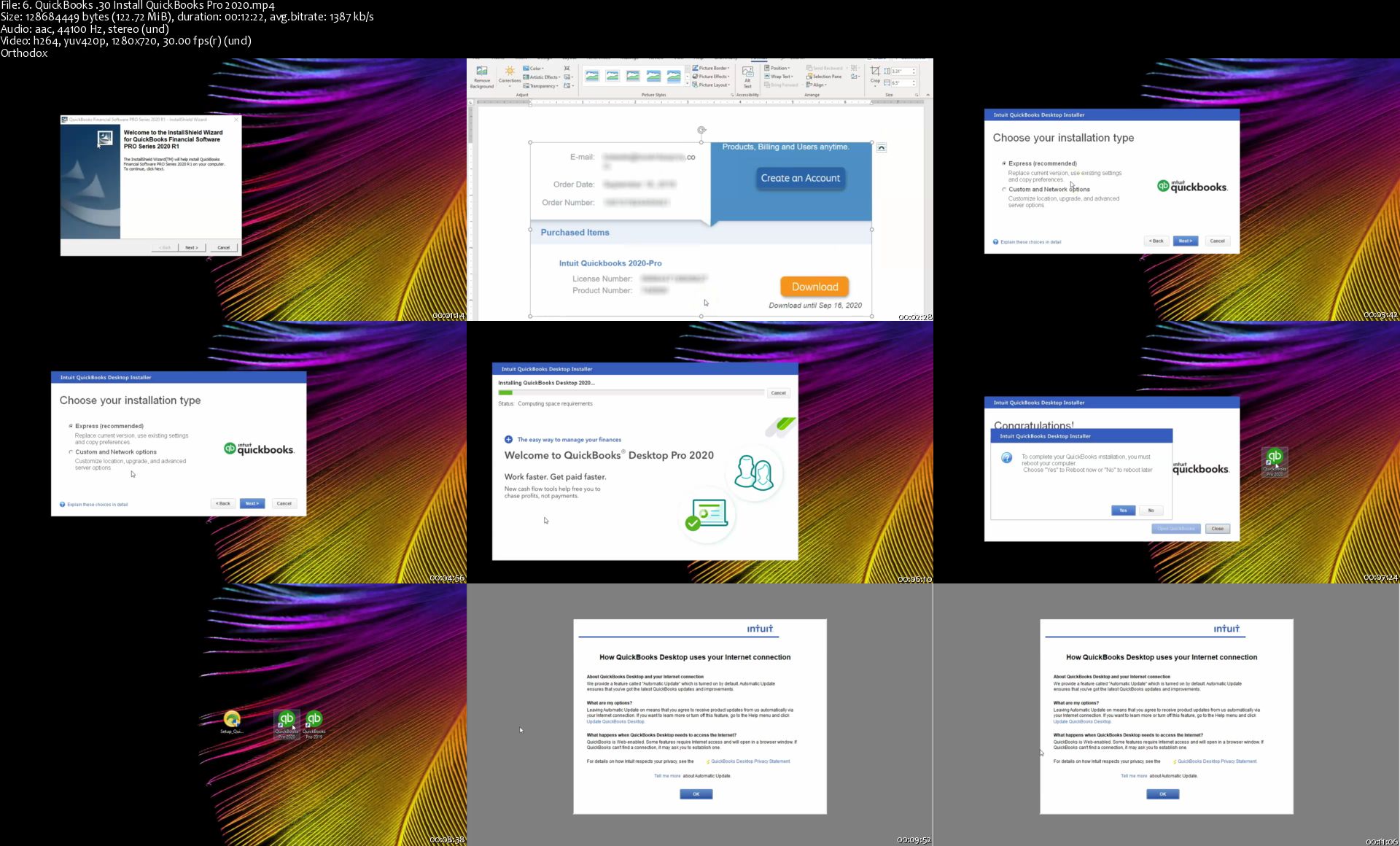Screen dimensions: 1400x846
Task: Open the Picture Effects dropdown
Action: (x=711, y=76)
